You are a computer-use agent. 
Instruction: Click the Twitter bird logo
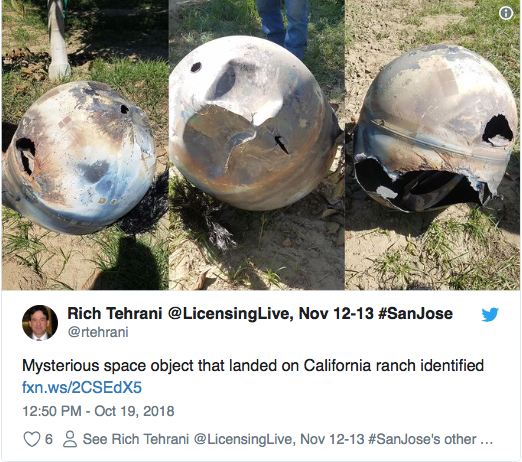click(490, 314)
